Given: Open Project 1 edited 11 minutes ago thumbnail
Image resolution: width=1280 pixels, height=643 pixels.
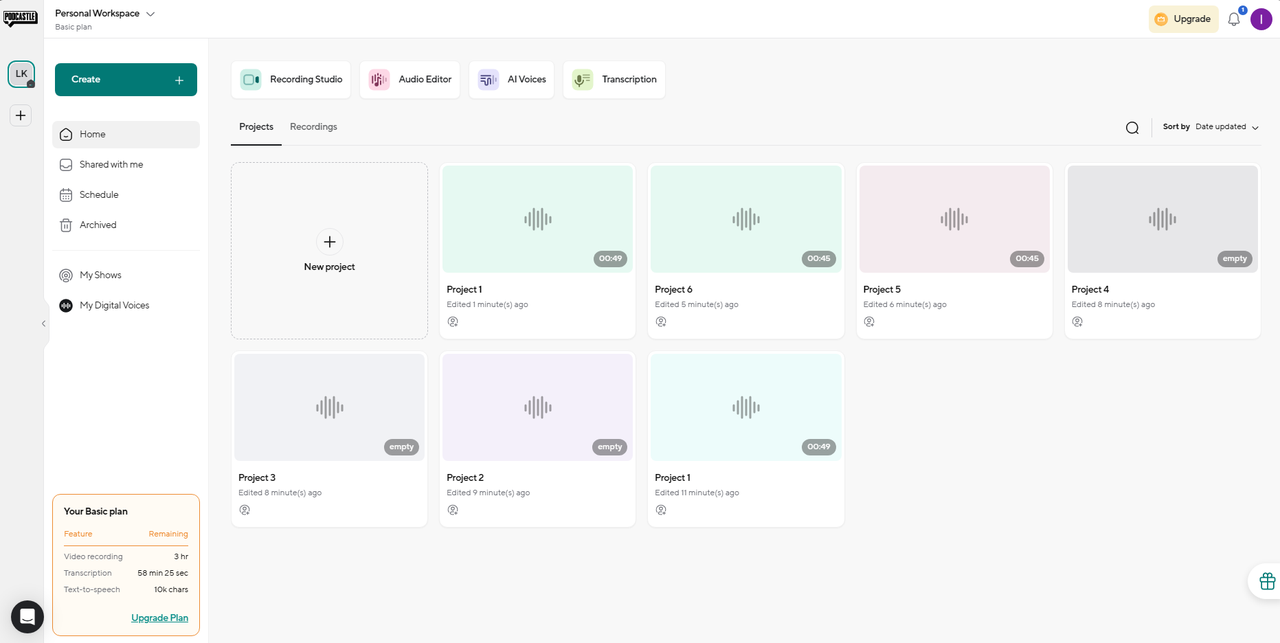Looking at the screenshot, I should pos(746,407).
